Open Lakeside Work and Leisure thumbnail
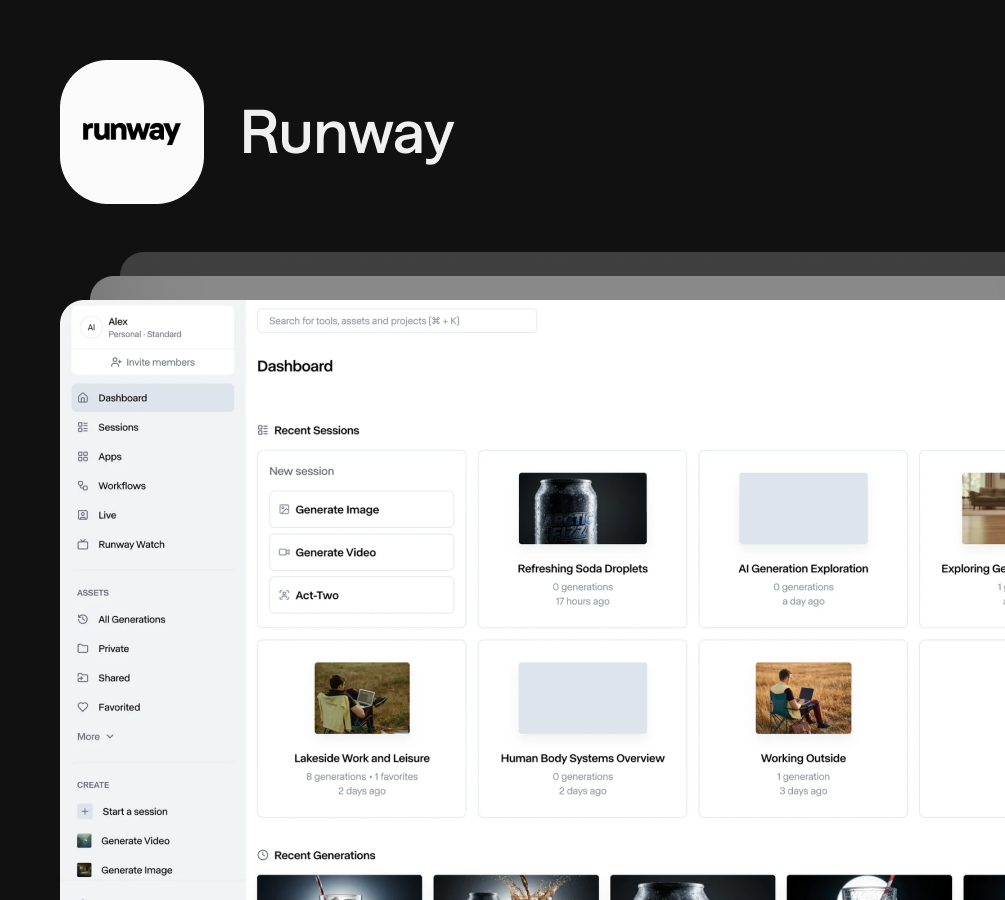The image size is (1005, 900). coord(362,697)
